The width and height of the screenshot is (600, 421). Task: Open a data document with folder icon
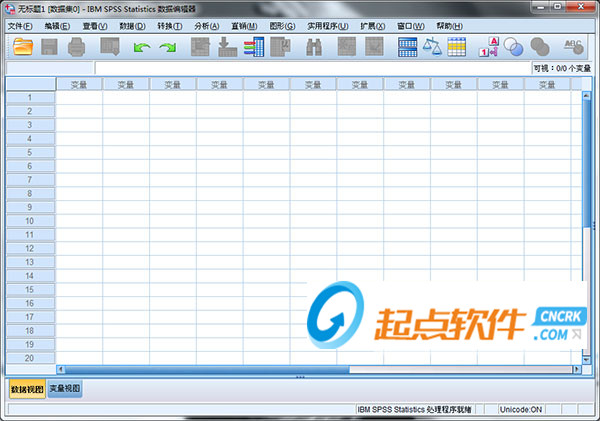pos(23,47)
